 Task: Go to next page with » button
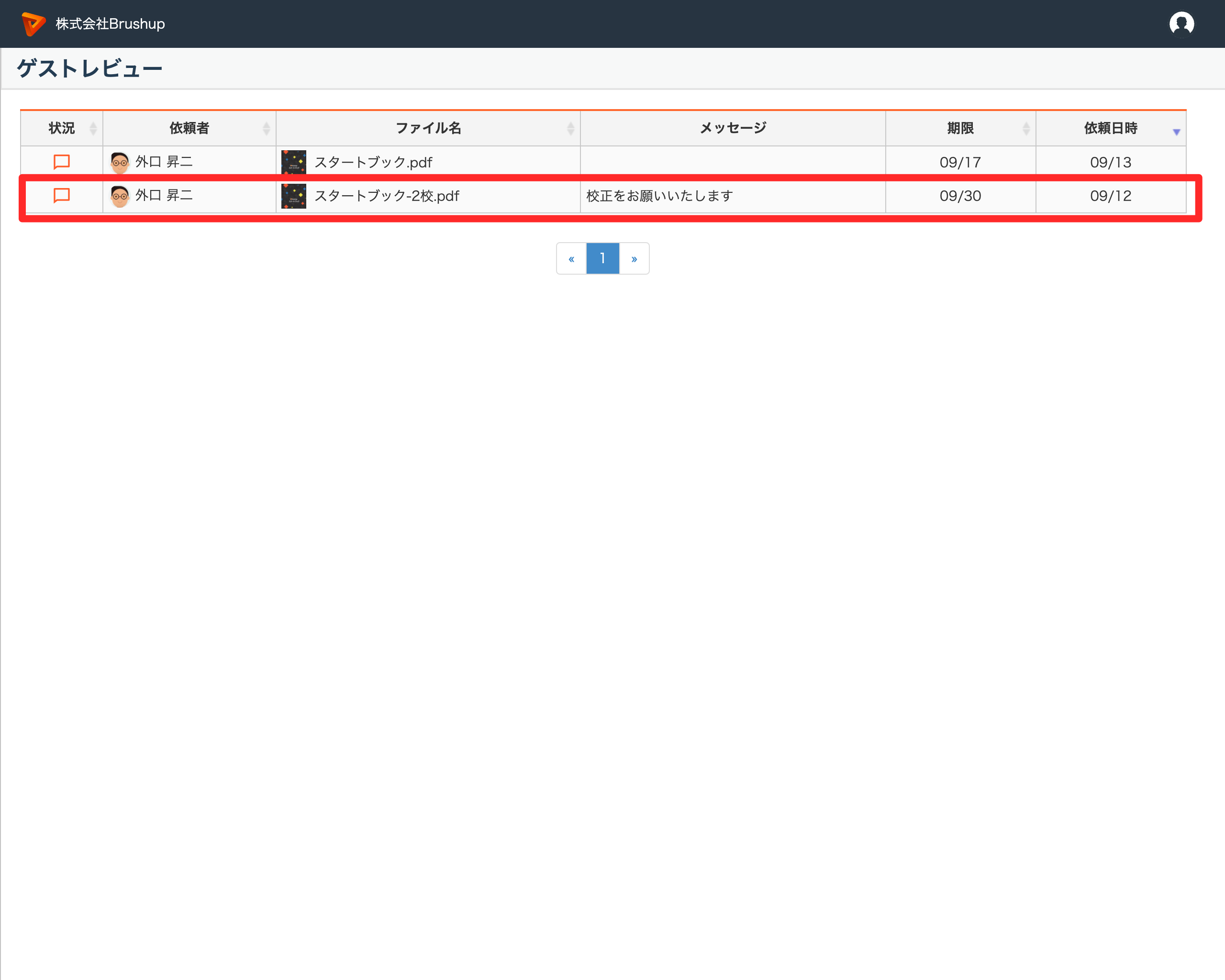(634, 258)
